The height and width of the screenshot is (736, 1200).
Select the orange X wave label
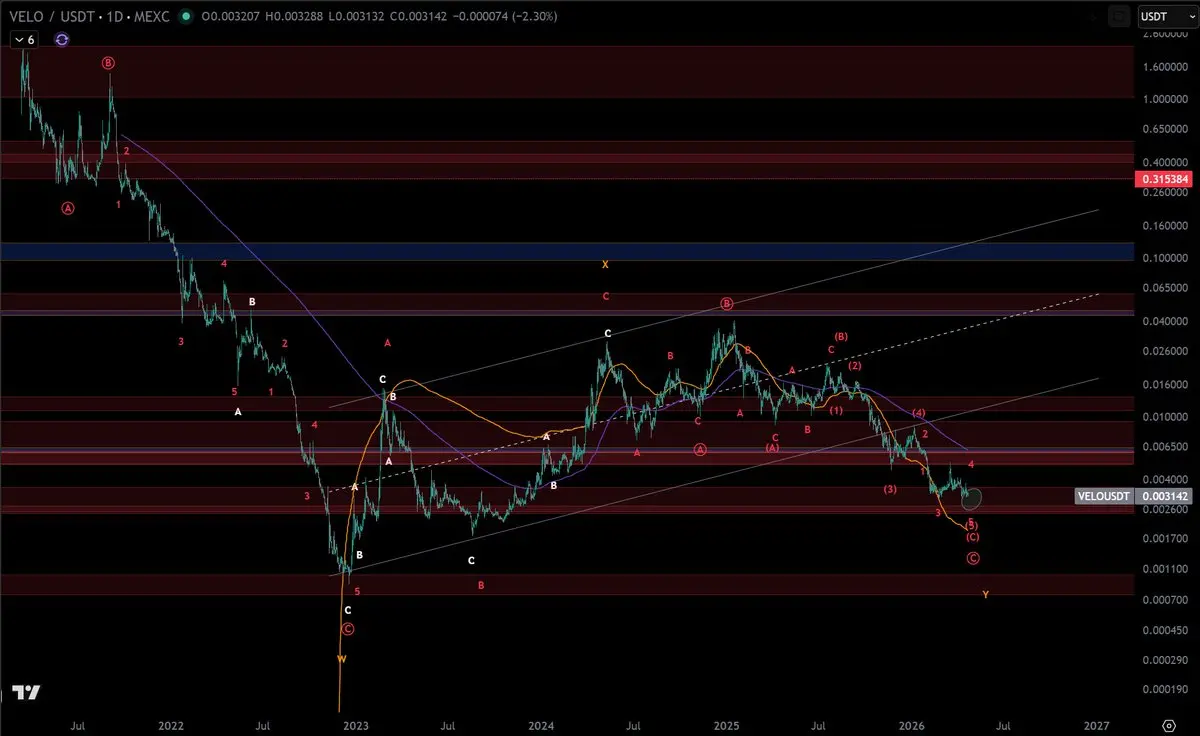pos(605,265)
